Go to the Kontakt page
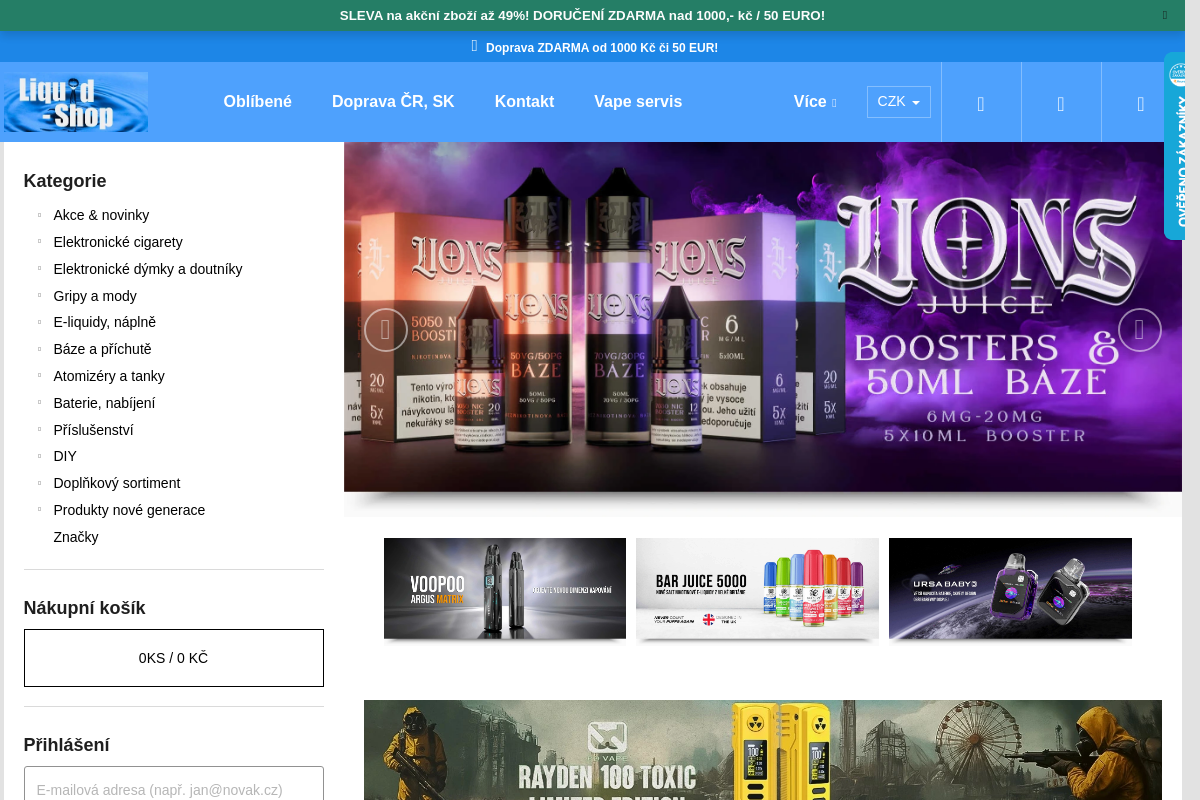This screenshot has width=1200, height=800. [524, 102]
